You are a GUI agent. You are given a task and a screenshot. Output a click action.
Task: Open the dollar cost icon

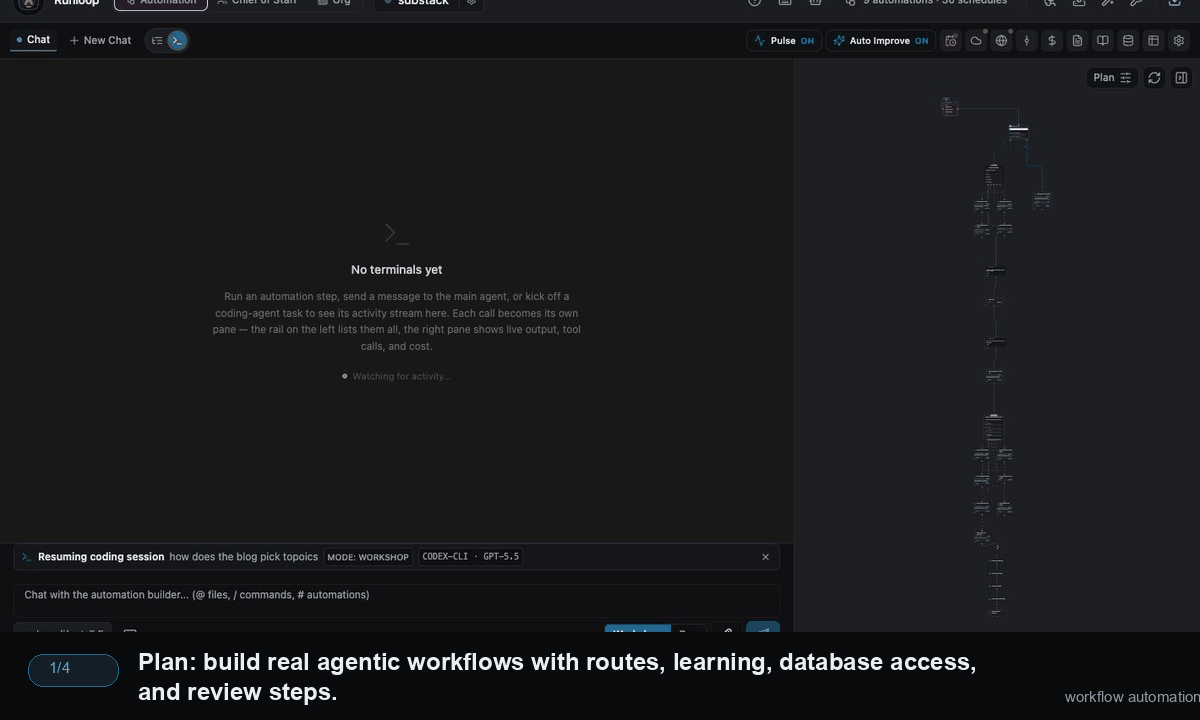tap(1052, 41)
